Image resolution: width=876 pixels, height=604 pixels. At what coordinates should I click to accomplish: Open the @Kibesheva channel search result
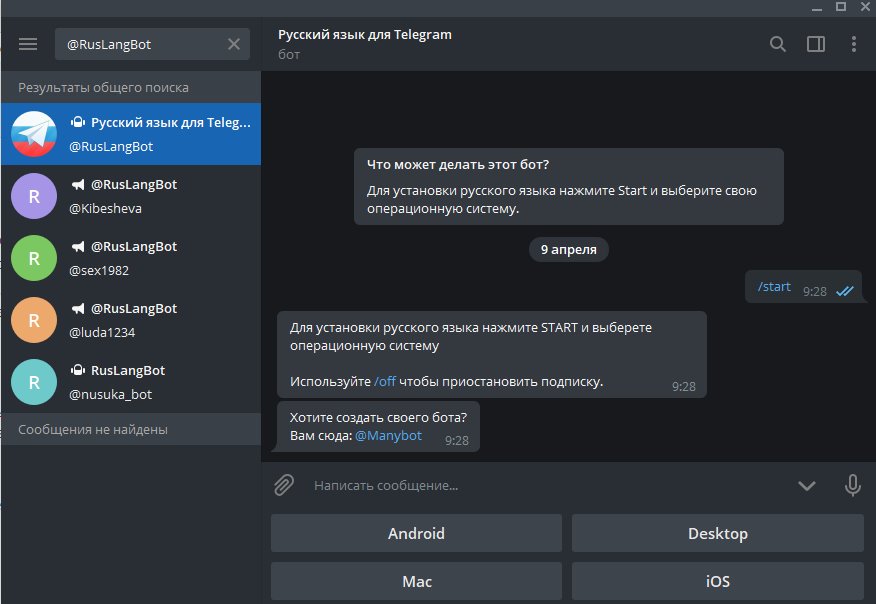(130, 196)
